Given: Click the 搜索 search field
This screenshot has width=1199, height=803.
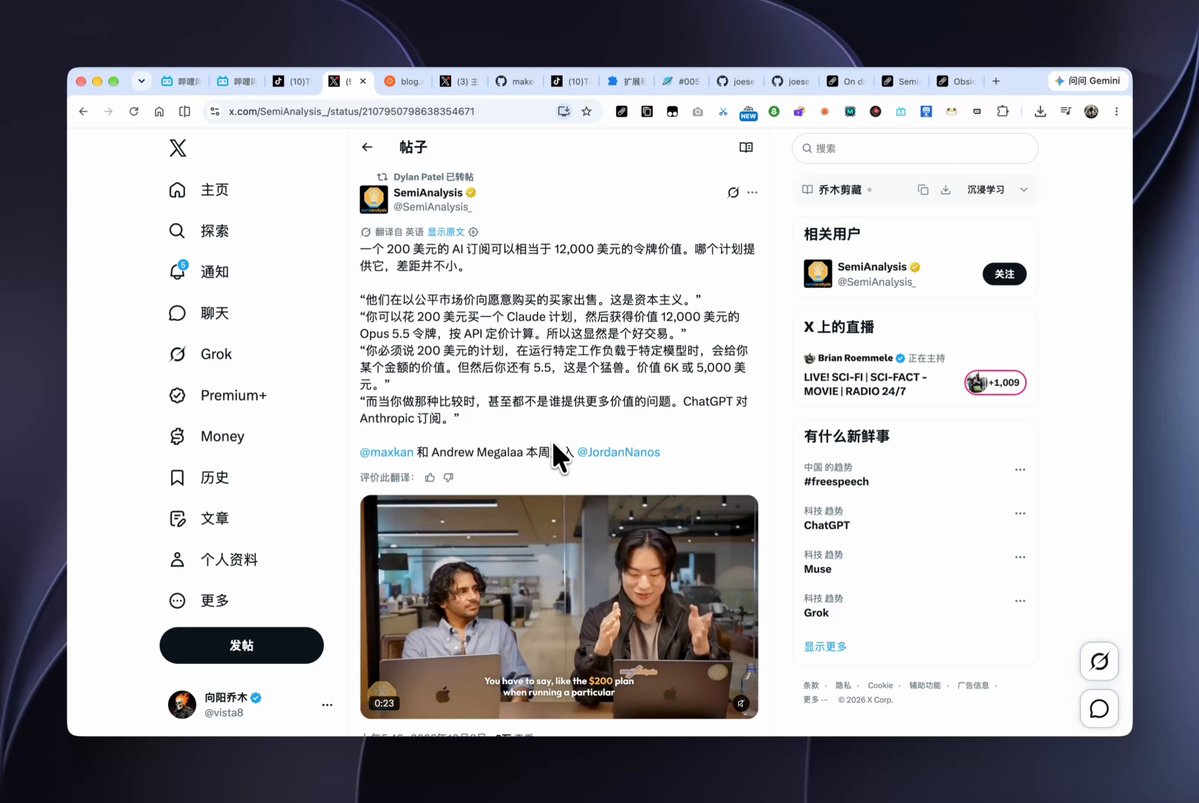Looking at the screenshot, I should (915, 148).
